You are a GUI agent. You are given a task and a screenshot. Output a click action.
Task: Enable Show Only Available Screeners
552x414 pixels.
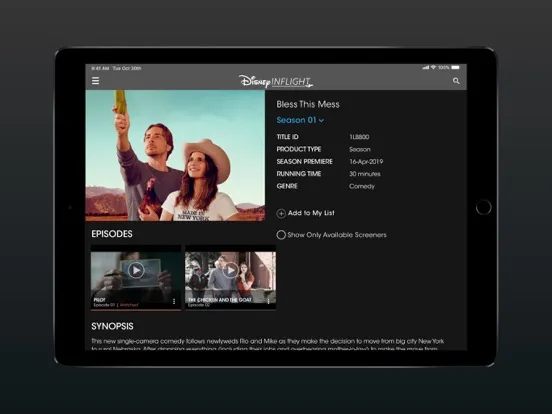click(281, 235)
